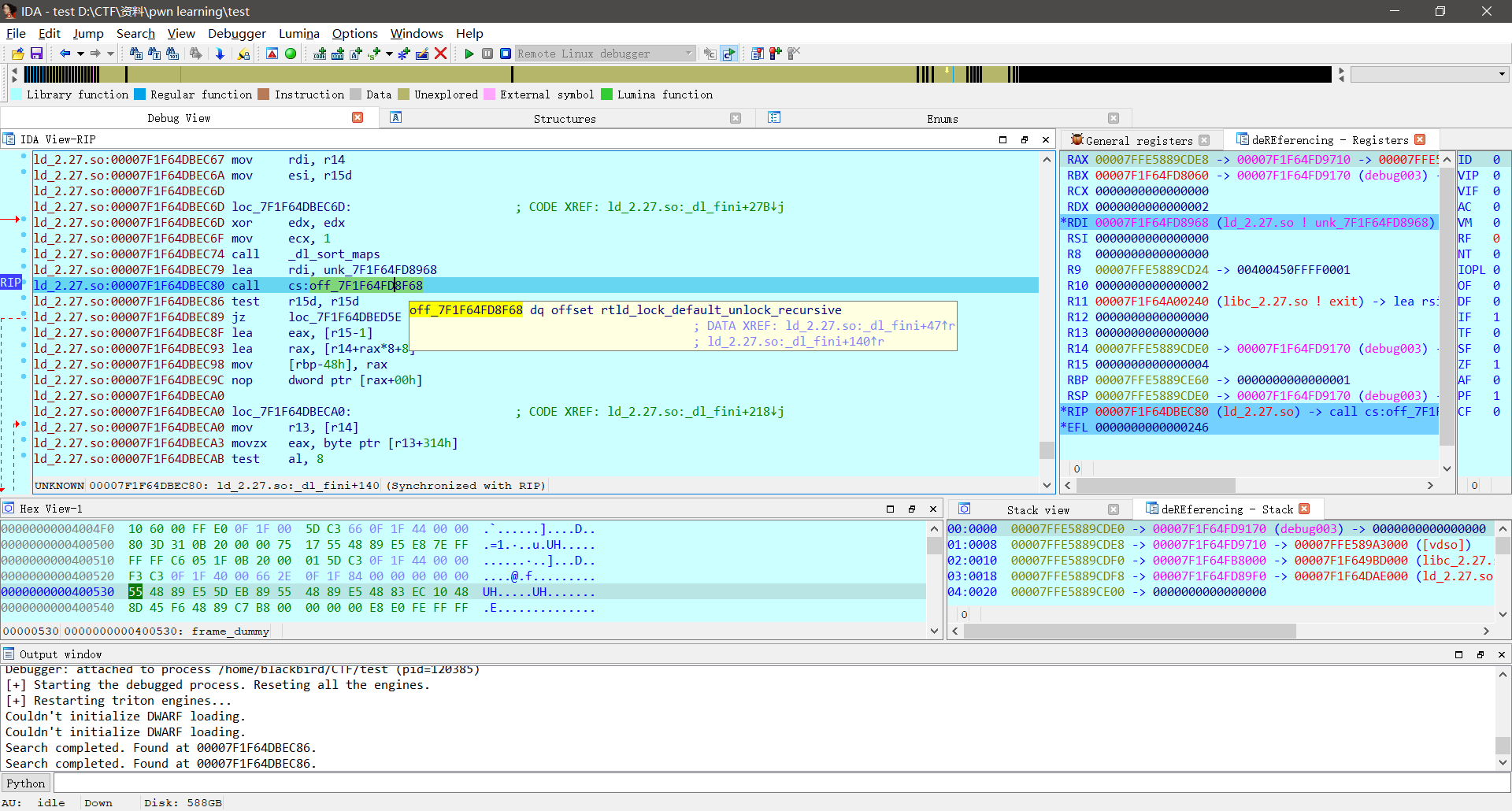Expand the back navigation history arrow
1512x811 pixels.
(80, 54)
